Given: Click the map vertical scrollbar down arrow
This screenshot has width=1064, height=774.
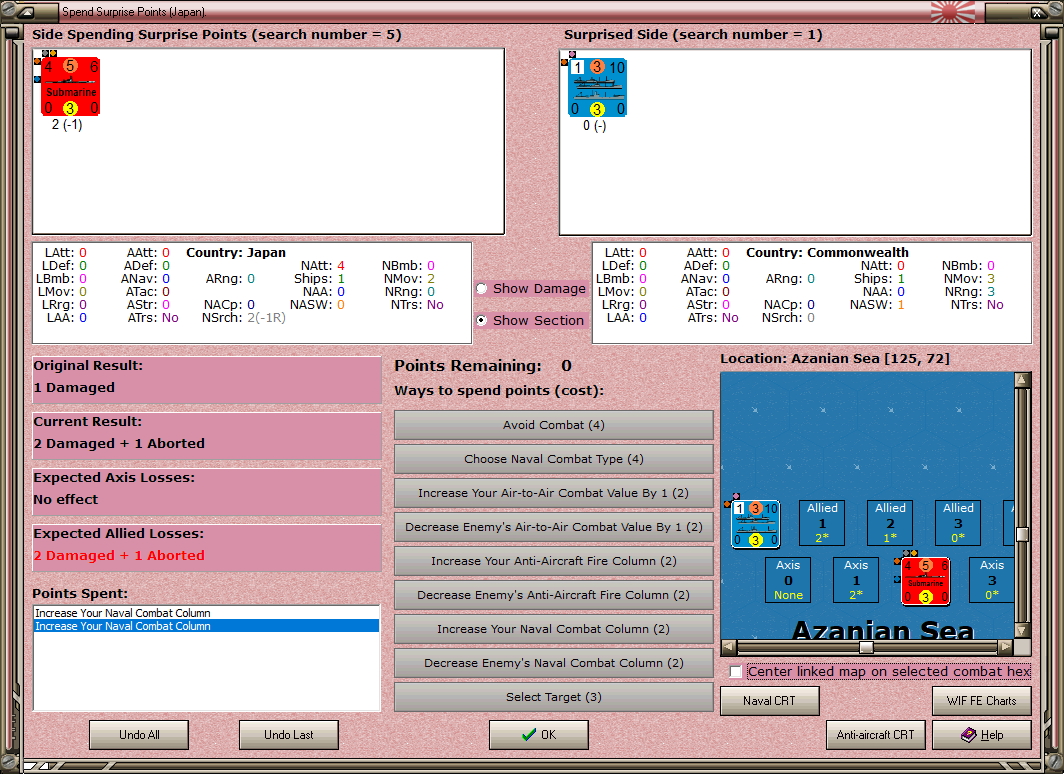Looking at the screenshot, I should 1022,630.
